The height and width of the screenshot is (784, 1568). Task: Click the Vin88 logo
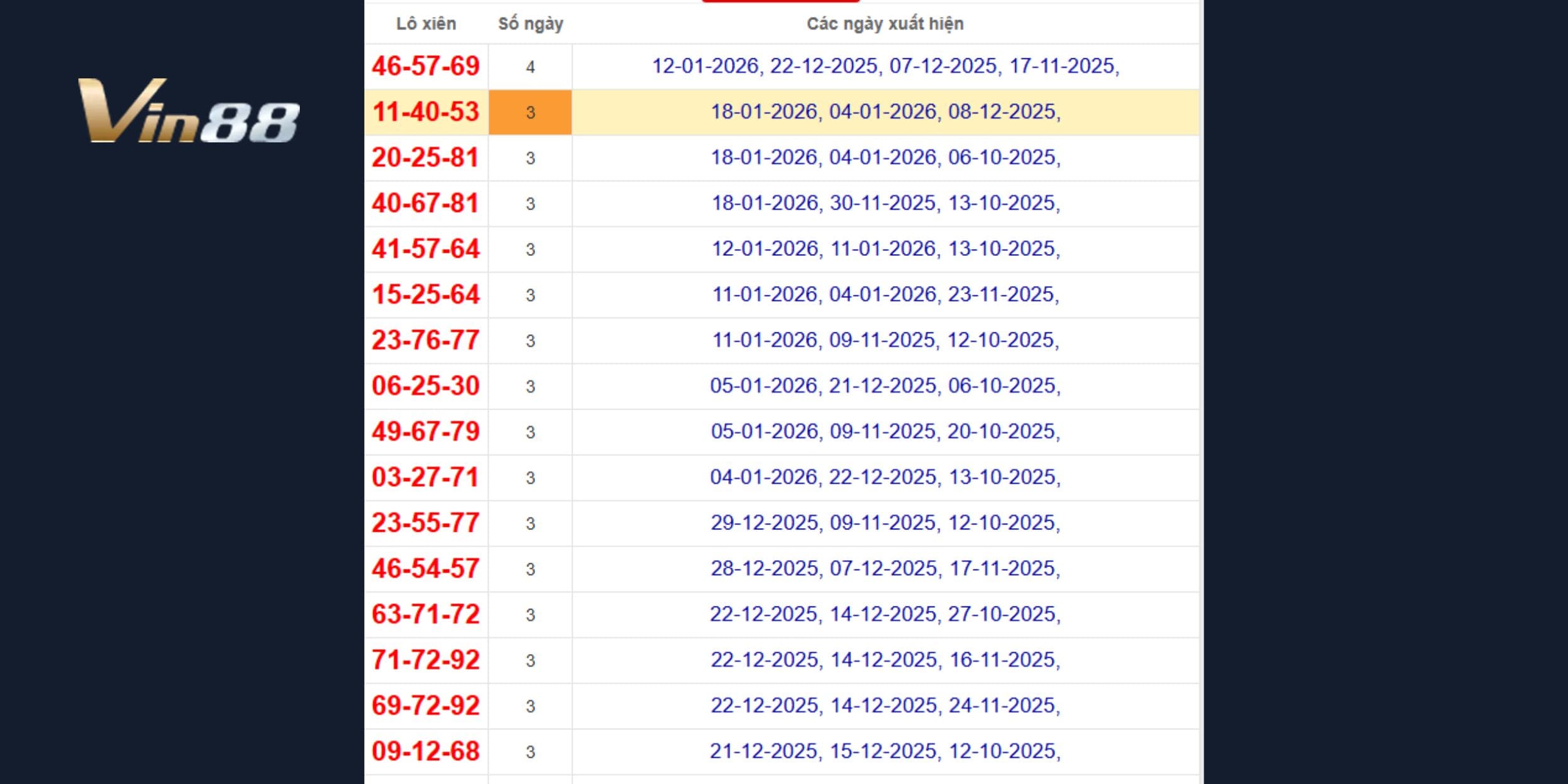pos(188,111)
